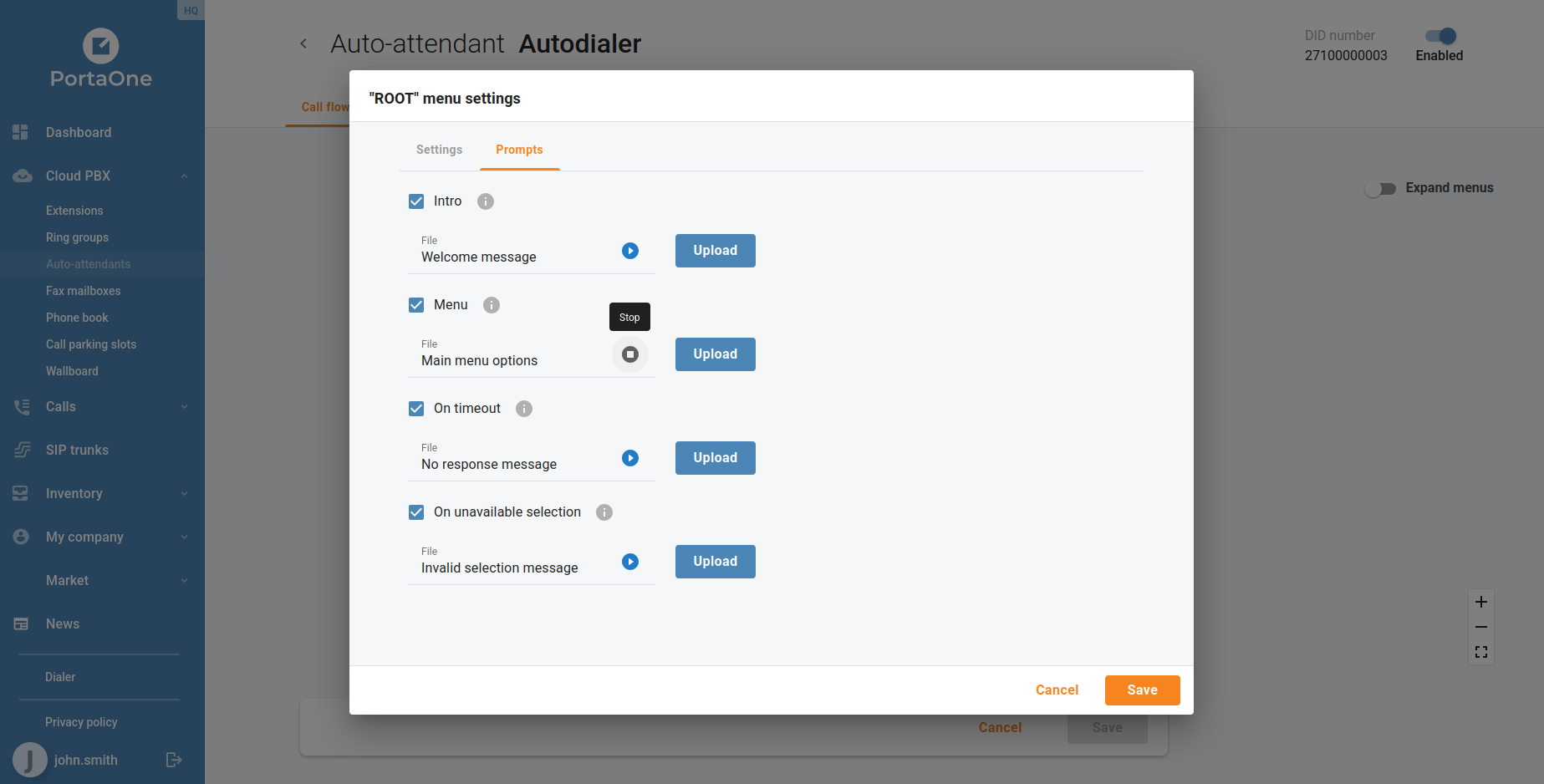This screenshot has width=1544, height=784.
Task: Save the ROOT menu settings
Action: (1142, 690)
